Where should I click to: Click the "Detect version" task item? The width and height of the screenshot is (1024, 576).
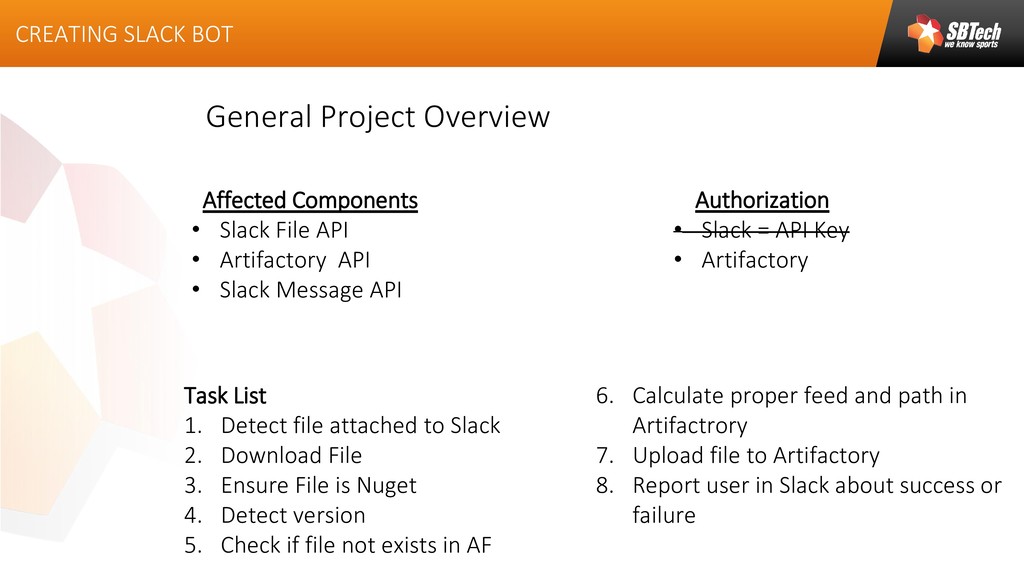click(x=293, y=515)
